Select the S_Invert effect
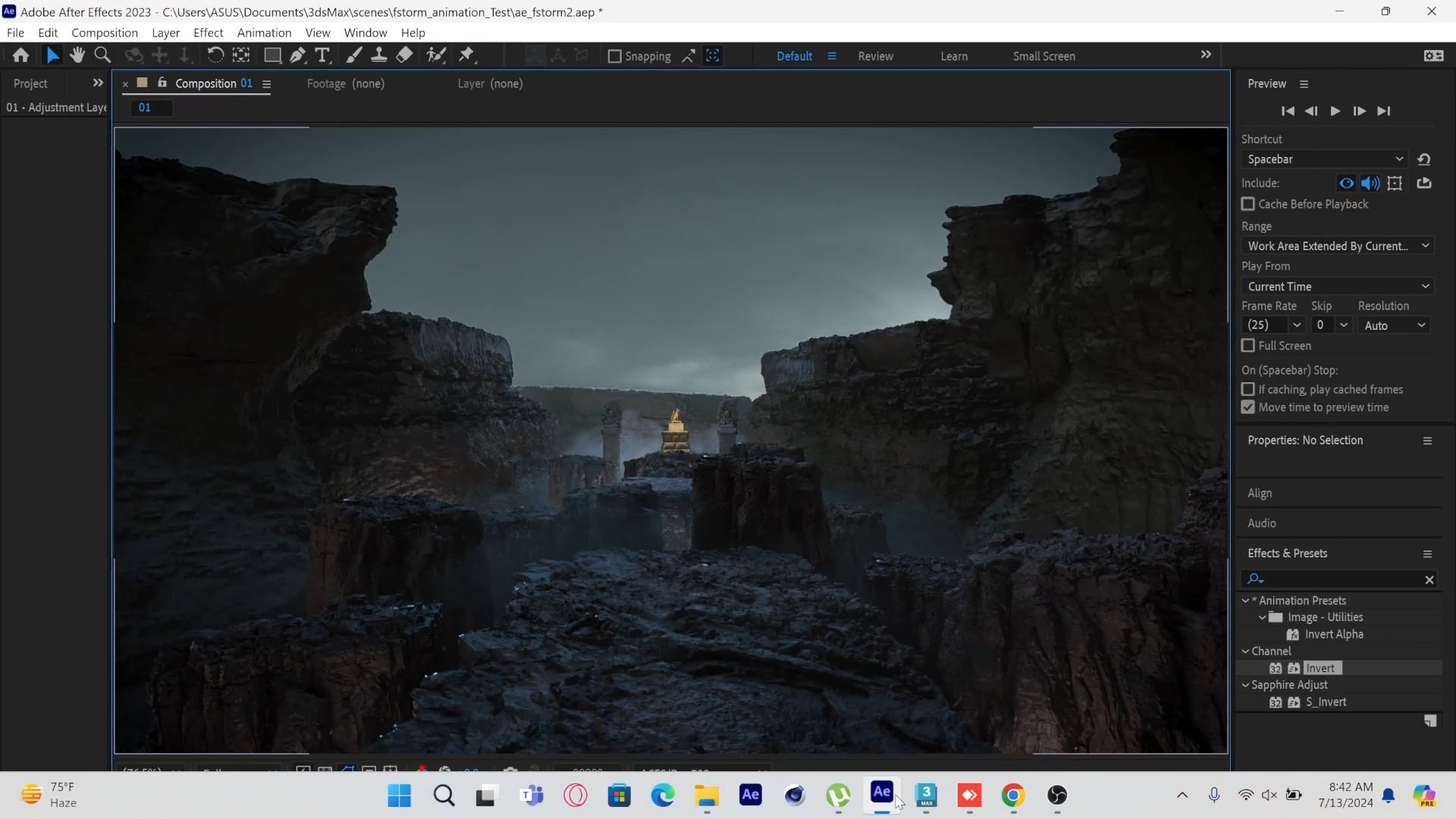Viewport: 1456px width, 819px height. [x=1326, y=702]
